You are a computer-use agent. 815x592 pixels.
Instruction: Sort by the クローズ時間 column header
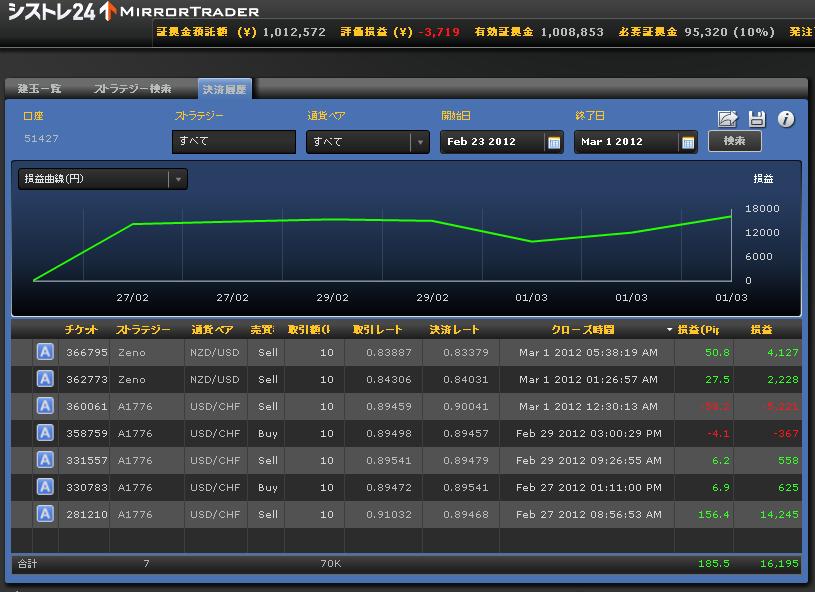582,330
